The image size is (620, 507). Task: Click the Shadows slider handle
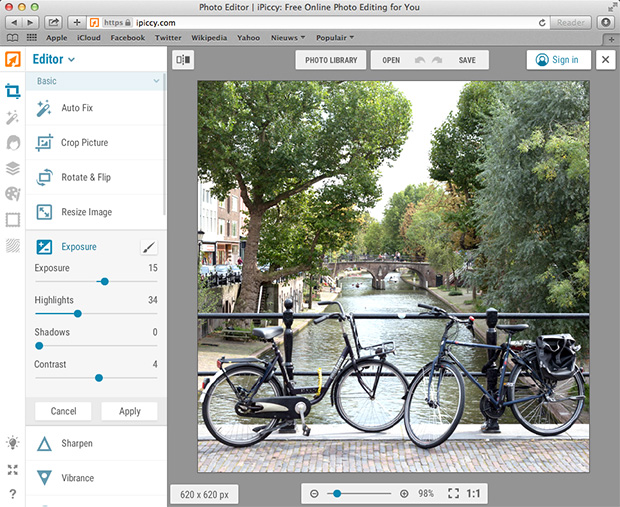coord(39,346)
